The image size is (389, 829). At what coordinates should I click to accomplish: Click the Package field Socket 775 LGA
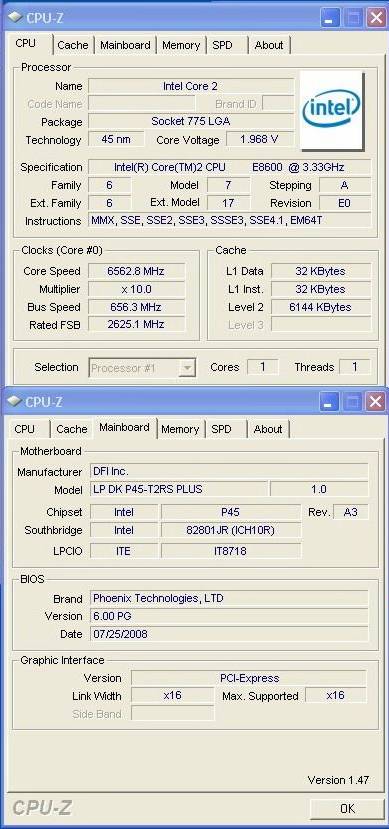[190, 122]
